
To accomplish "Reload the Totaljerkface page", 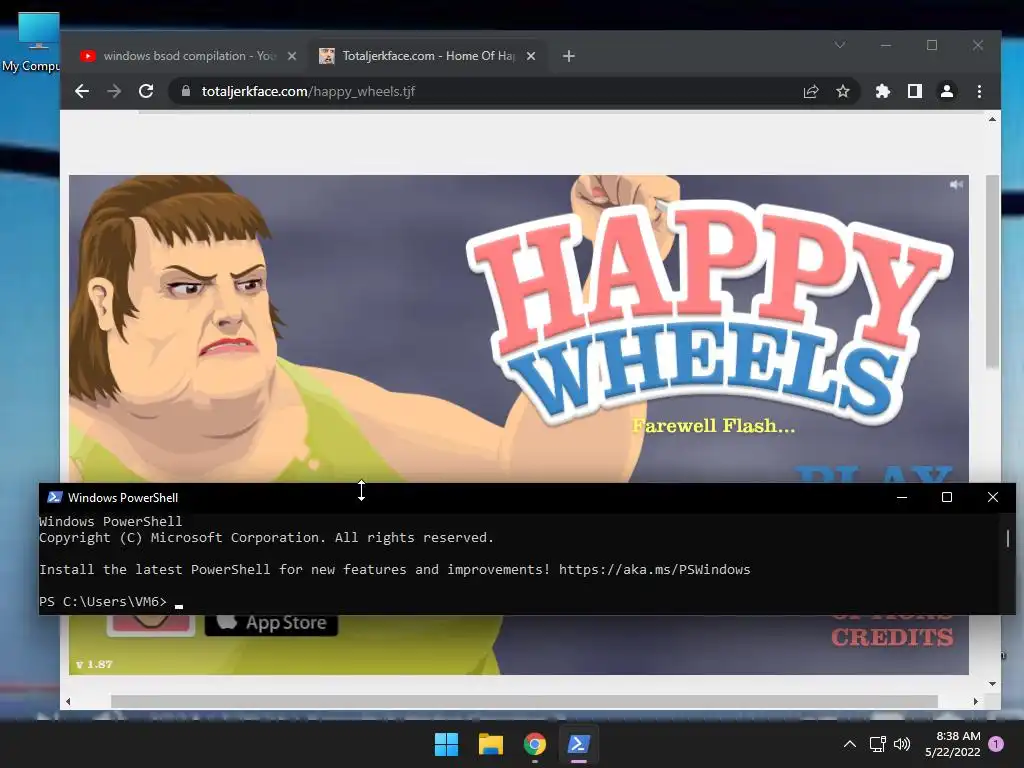I will click(146, 91).
